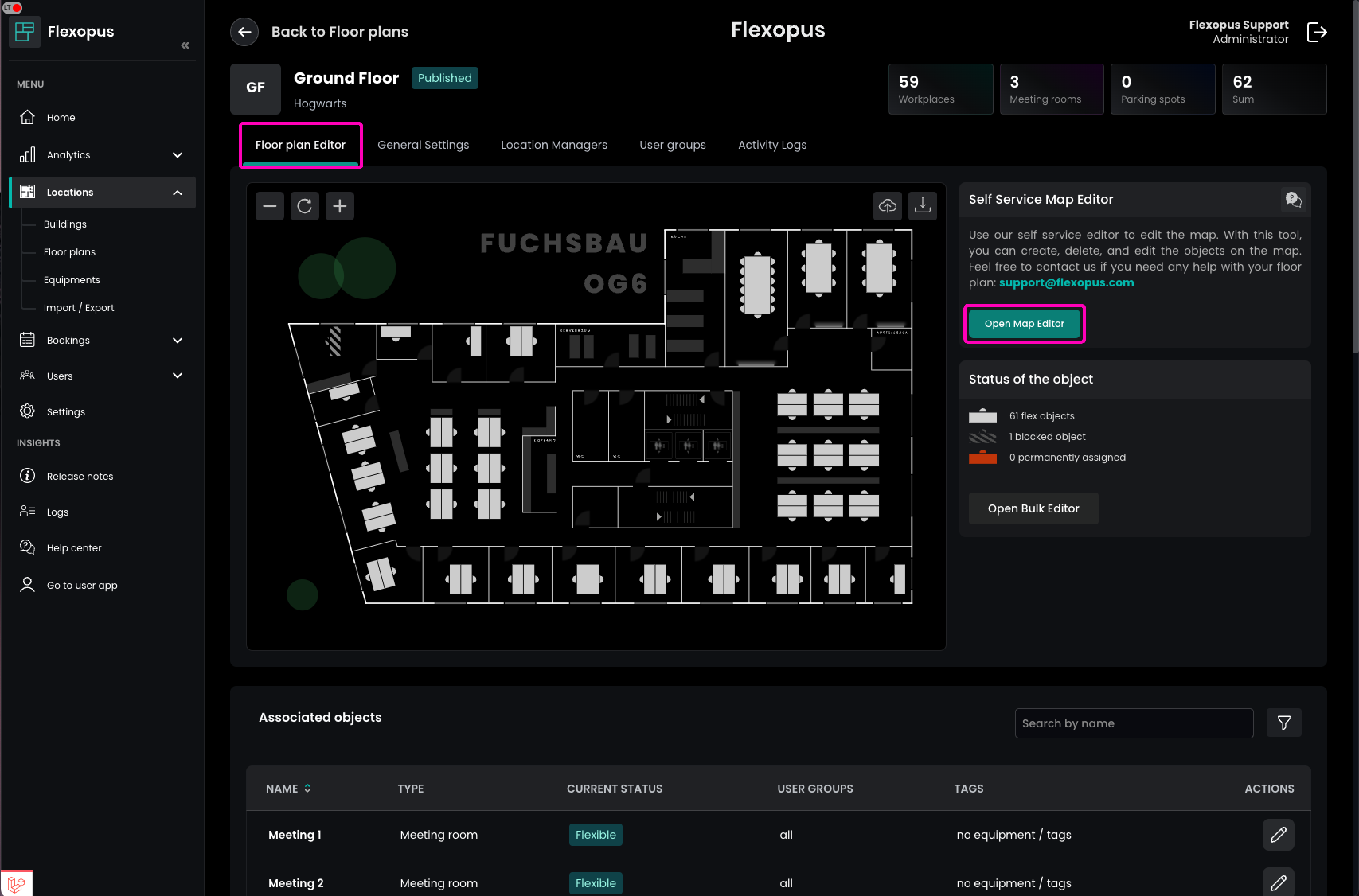Click the zoom out minus icon
This screenshot has width=1359, height=896.
pyautogui.click(x=269, y=206)
